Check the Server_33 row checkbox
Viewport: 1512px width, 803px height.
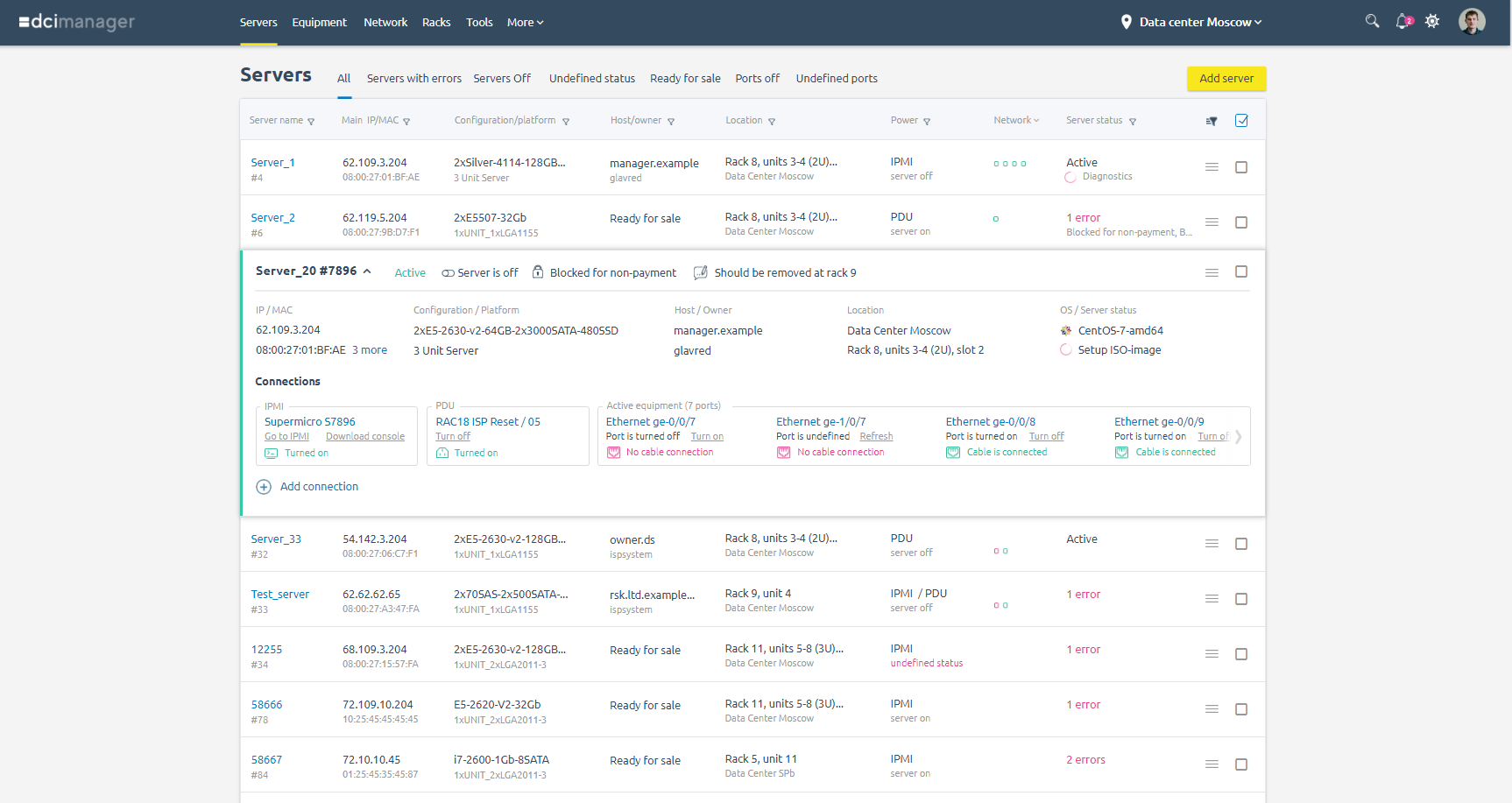click(1241, 544)
